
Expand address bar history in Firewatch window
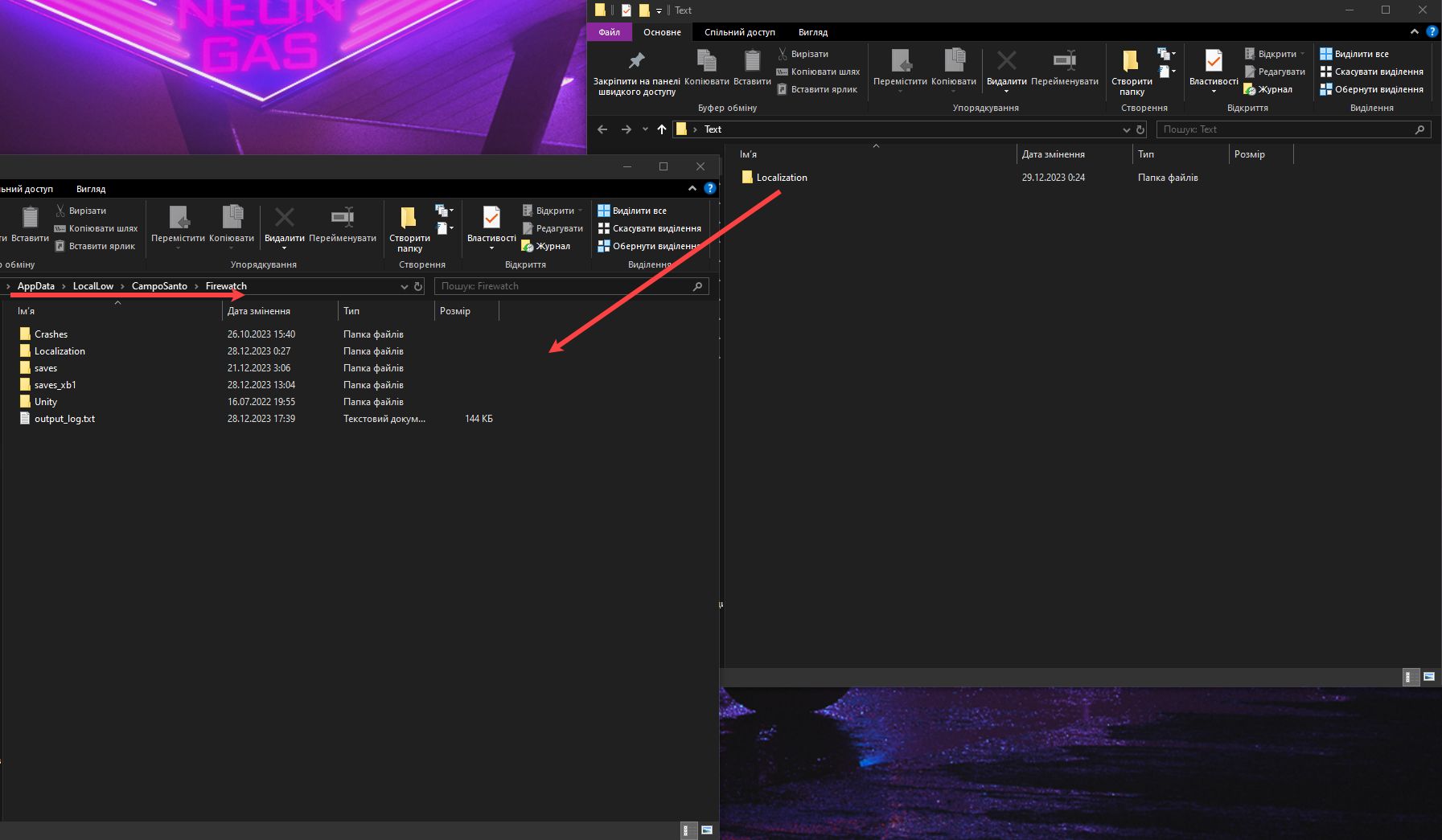[x=404, y=286]
